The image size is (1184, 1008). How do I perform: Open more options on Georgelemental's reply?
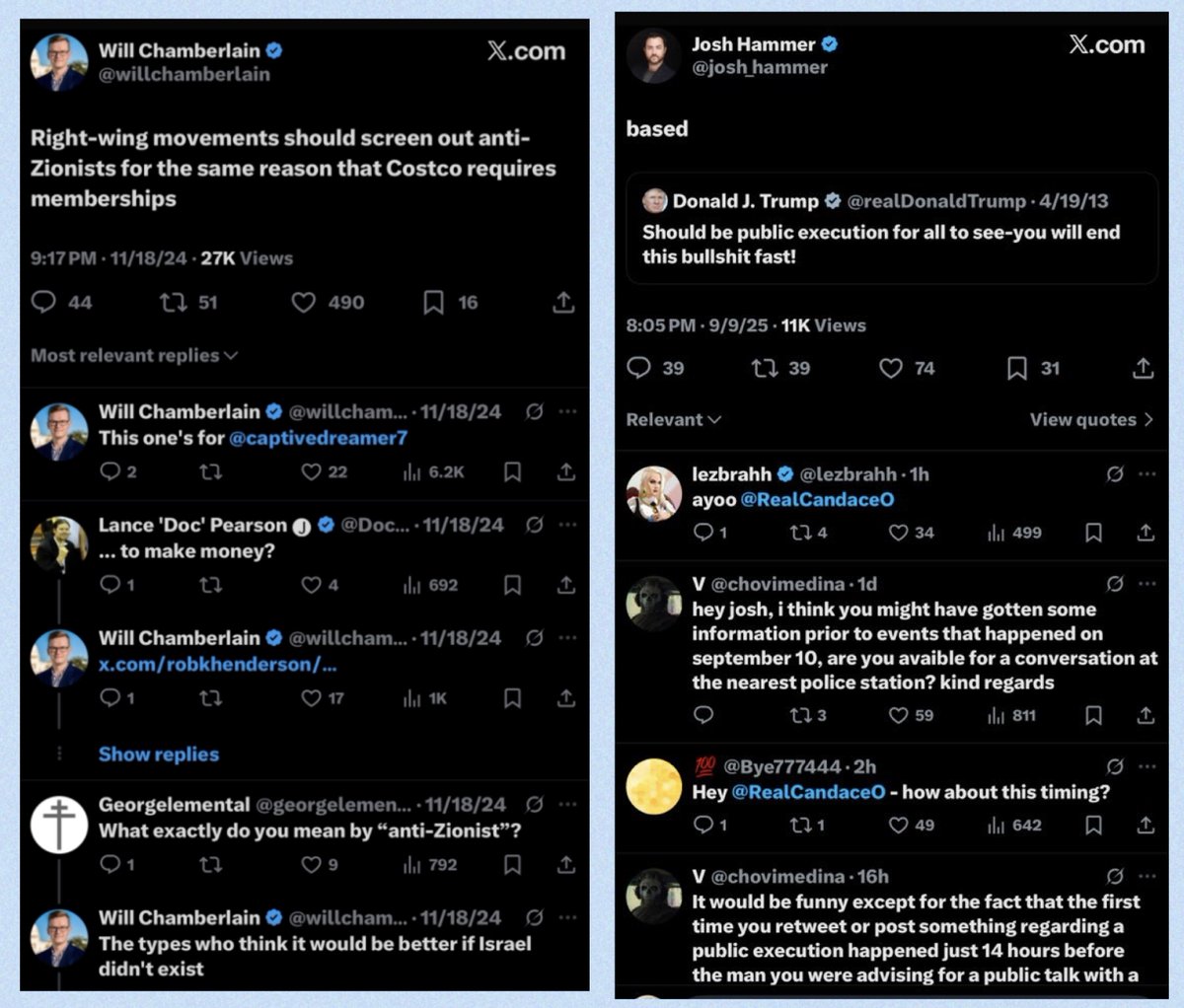[x=567, y=804]
